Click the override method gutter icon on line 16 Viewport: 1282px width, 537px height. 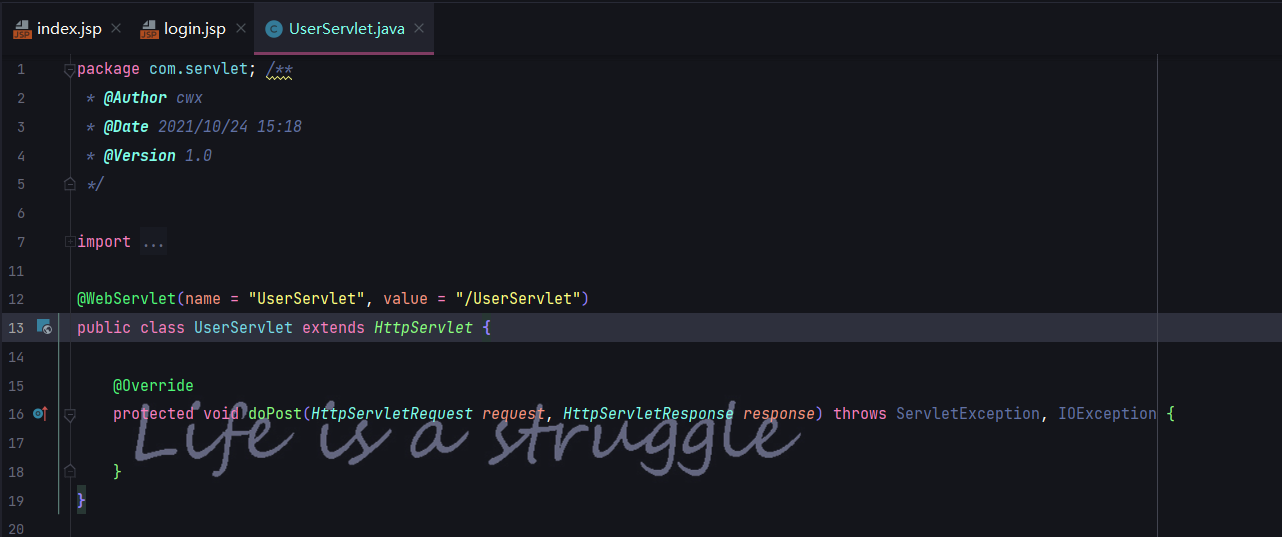[x=40, y=413]
